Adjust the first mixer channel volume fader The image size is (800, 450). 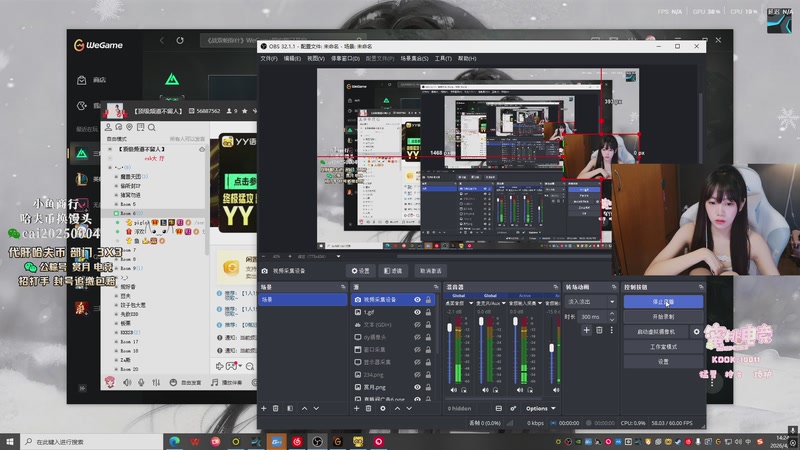point(449,328)
